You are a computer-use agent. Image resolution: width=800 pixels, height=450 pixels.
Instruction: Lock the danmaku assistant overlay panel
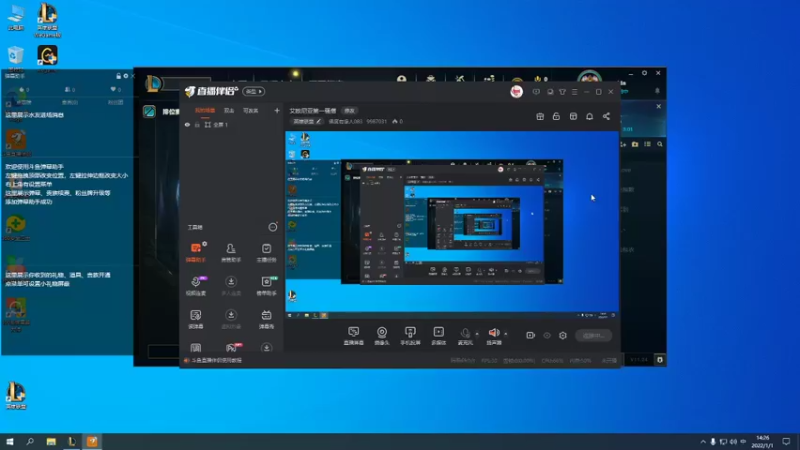[x=118, y=76]
